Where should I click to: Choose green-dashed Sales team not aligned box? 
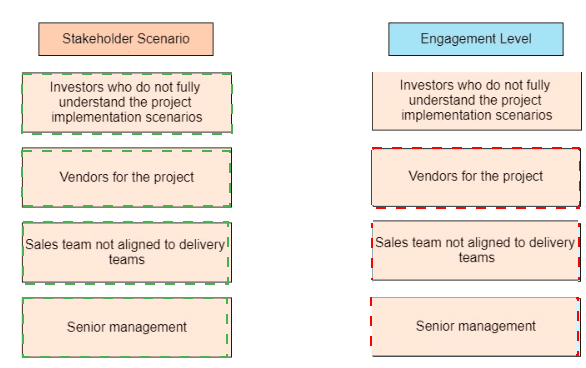point(127,252)
